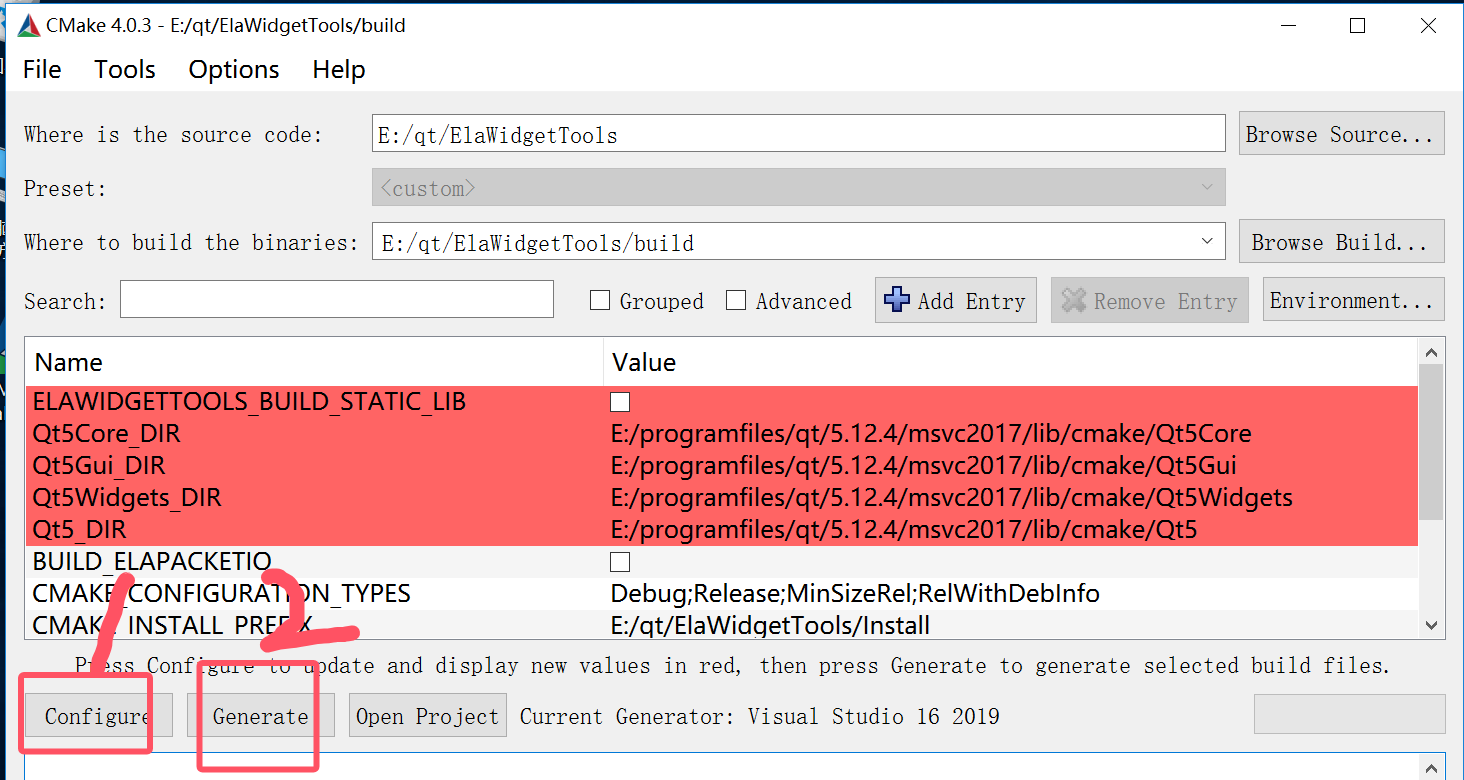This screenshot has width=1464, height=780.
Task: Select the Qt5Widgets_DIR entry name
Action: point(127,497)
